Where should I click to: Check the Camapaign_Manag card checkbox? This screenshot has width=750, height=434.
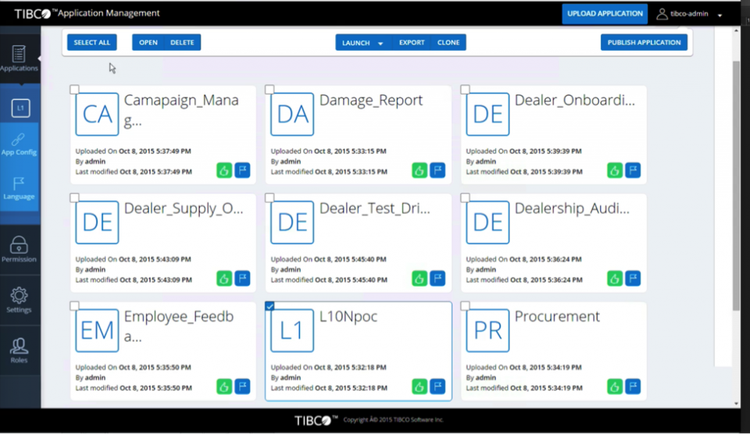(x=74, y=89)
